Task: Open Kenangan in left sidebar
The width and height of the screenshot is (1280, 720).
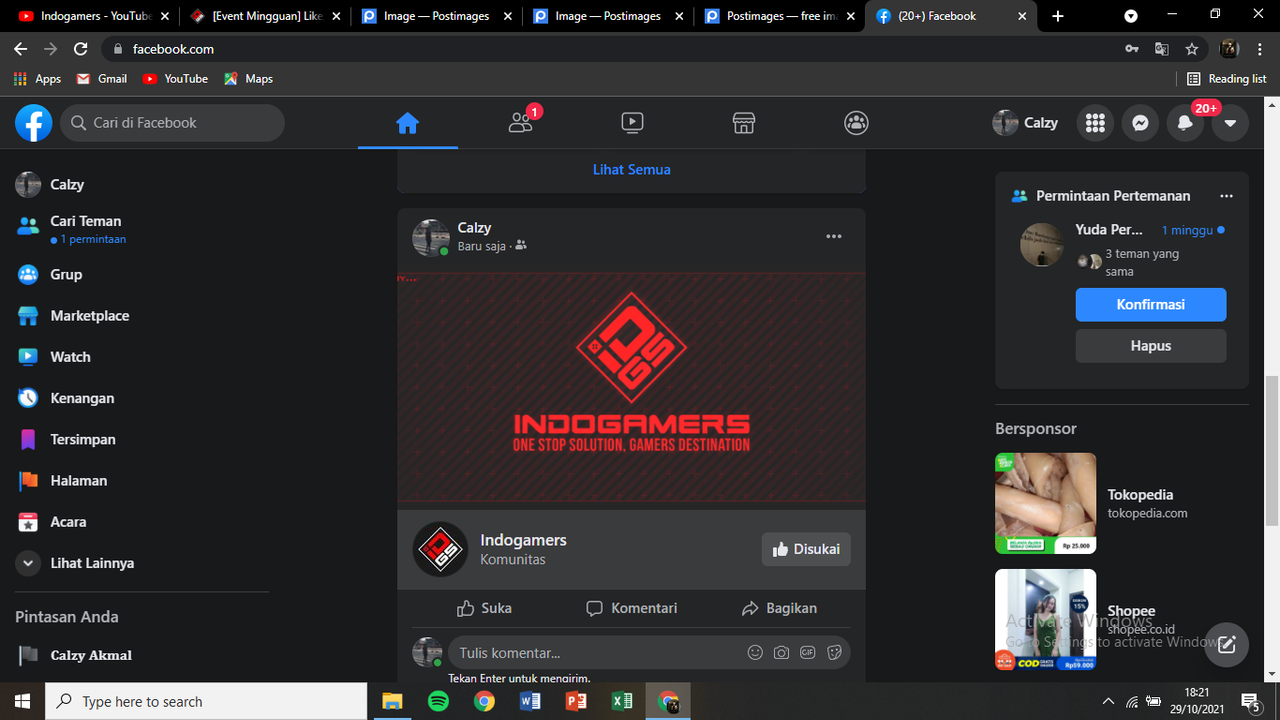Action: [x=140, y=398]
